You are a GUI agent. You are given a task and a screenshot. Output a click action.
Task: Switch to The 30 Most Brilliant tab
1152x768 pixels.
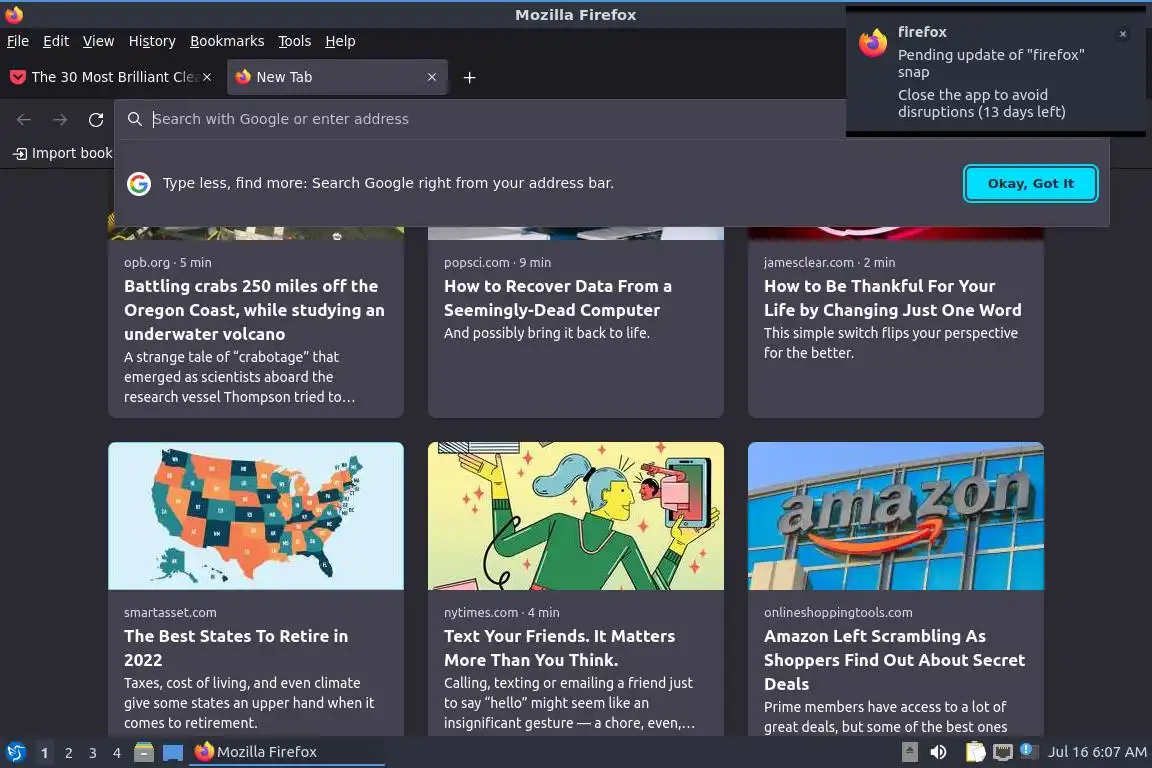(110, 77)
